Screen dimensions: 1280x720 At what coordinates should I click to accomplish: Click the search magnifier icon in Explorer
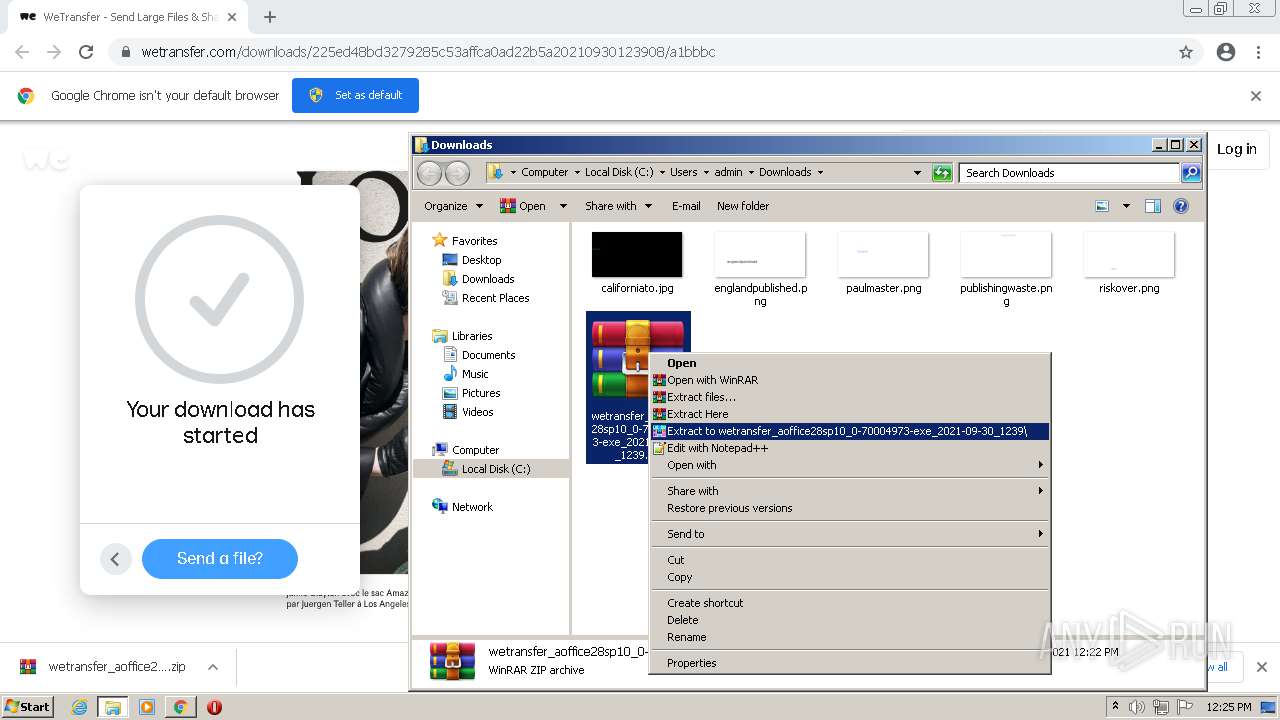[x=1191, y=173]
